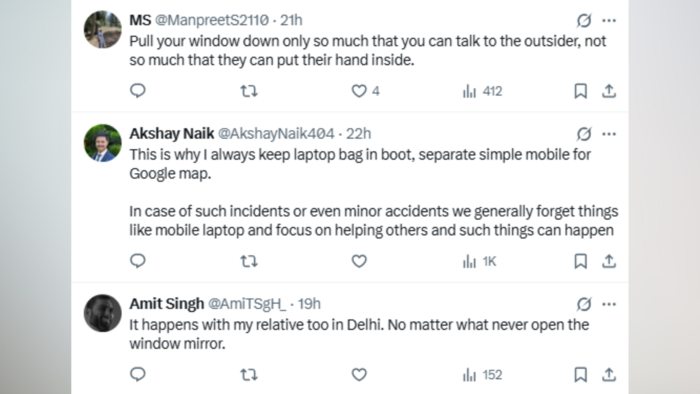Screen dimensions: 700x394
Task: Open @AkshayNaik404 profile handle
Action: [276, 133]
